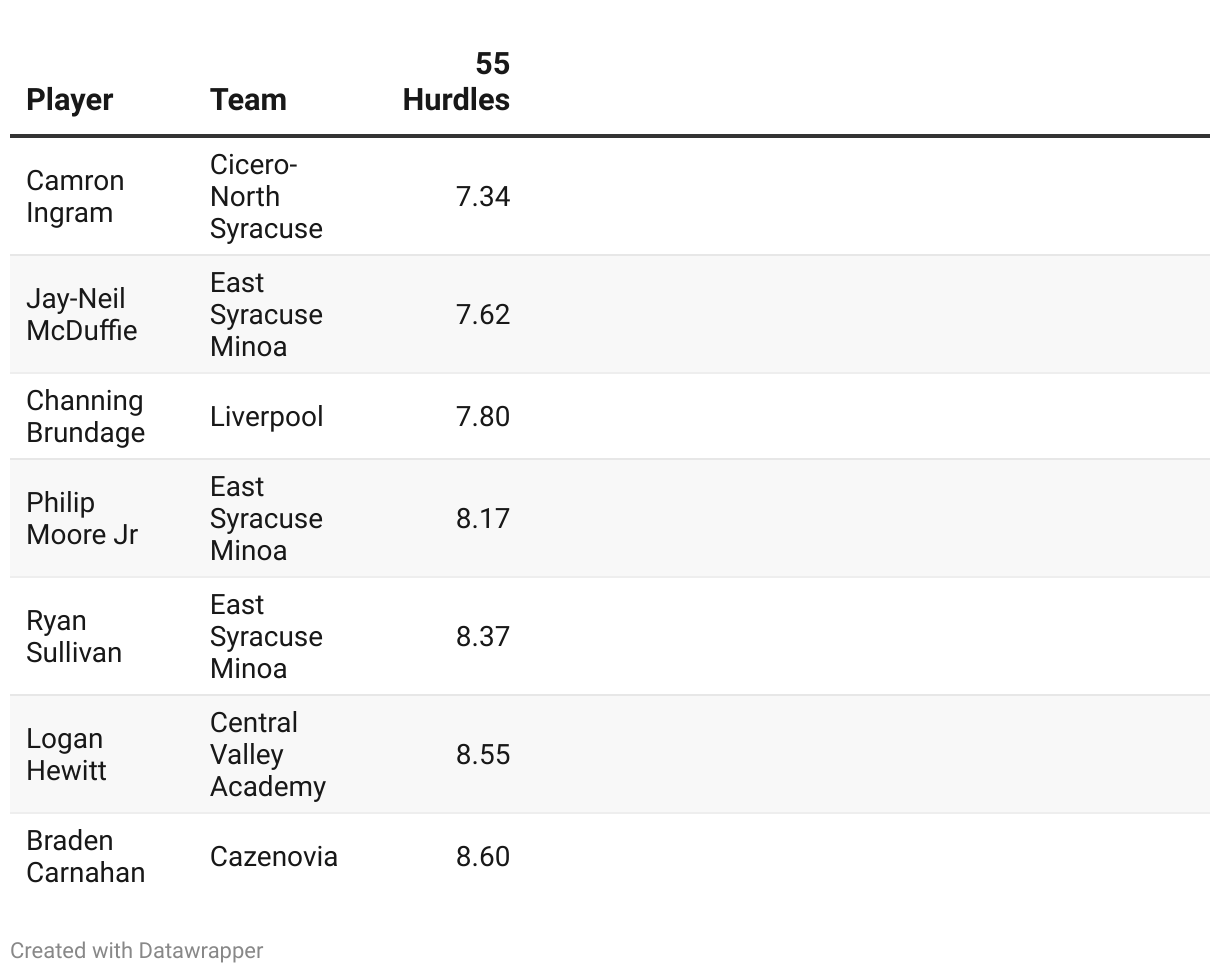
Task: Click the 8.17 hurdles time
Action: [483, 519]
